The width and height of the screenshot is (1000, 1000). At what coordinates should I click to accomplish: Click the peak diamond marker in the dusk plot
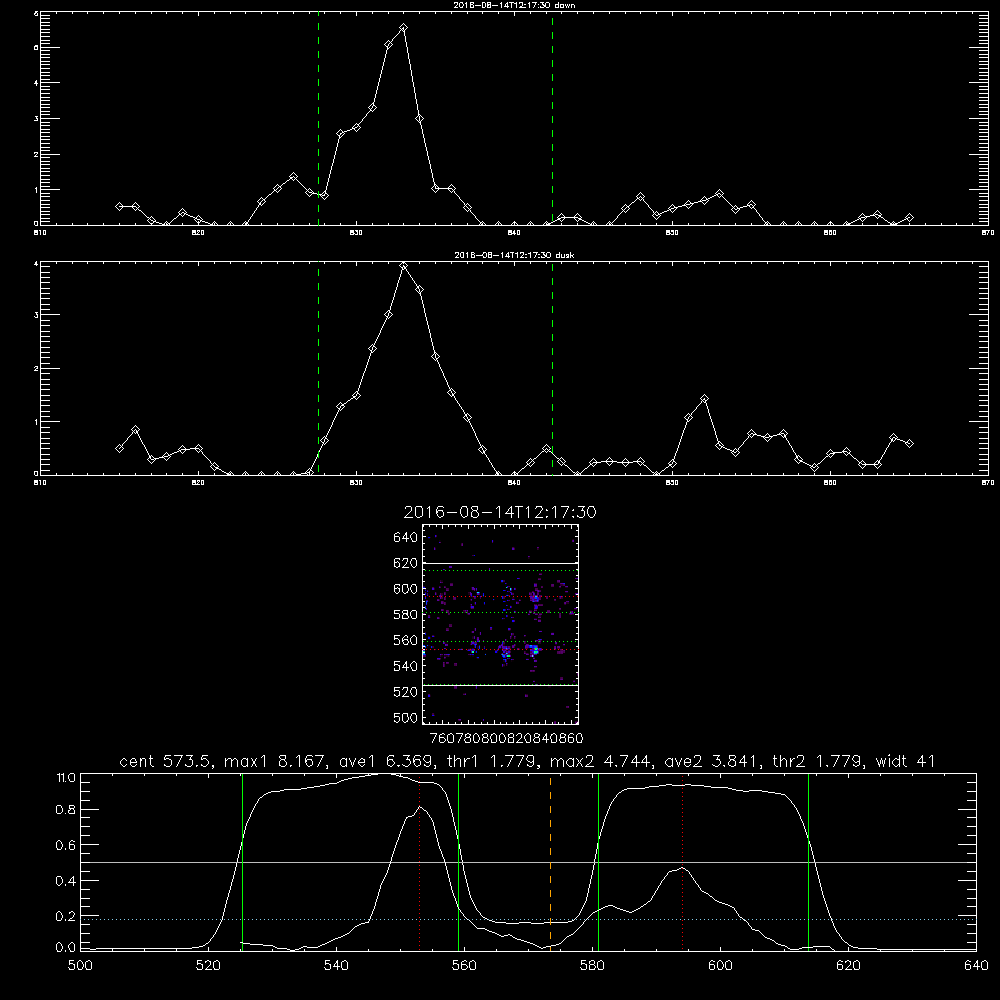click(x=403, y=267)
